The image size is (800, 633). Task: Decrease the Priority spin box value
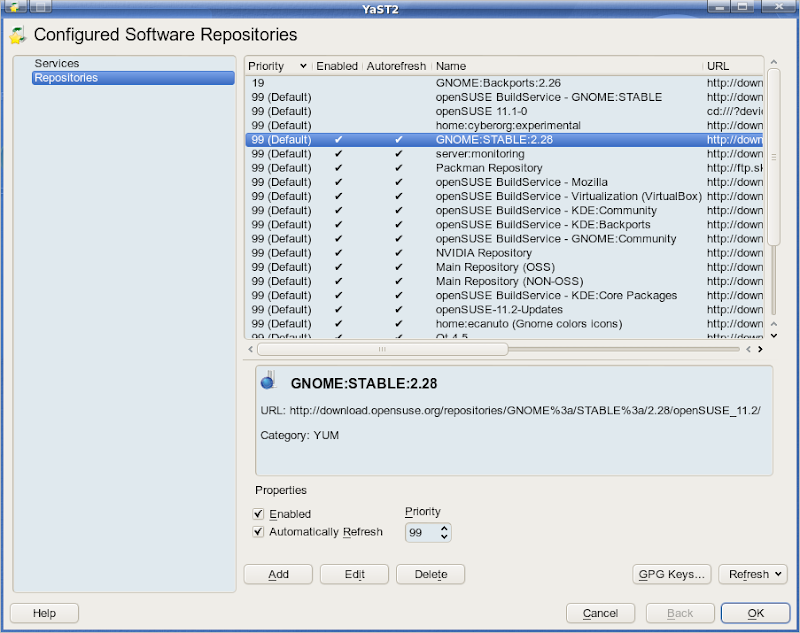click(444, 537)
